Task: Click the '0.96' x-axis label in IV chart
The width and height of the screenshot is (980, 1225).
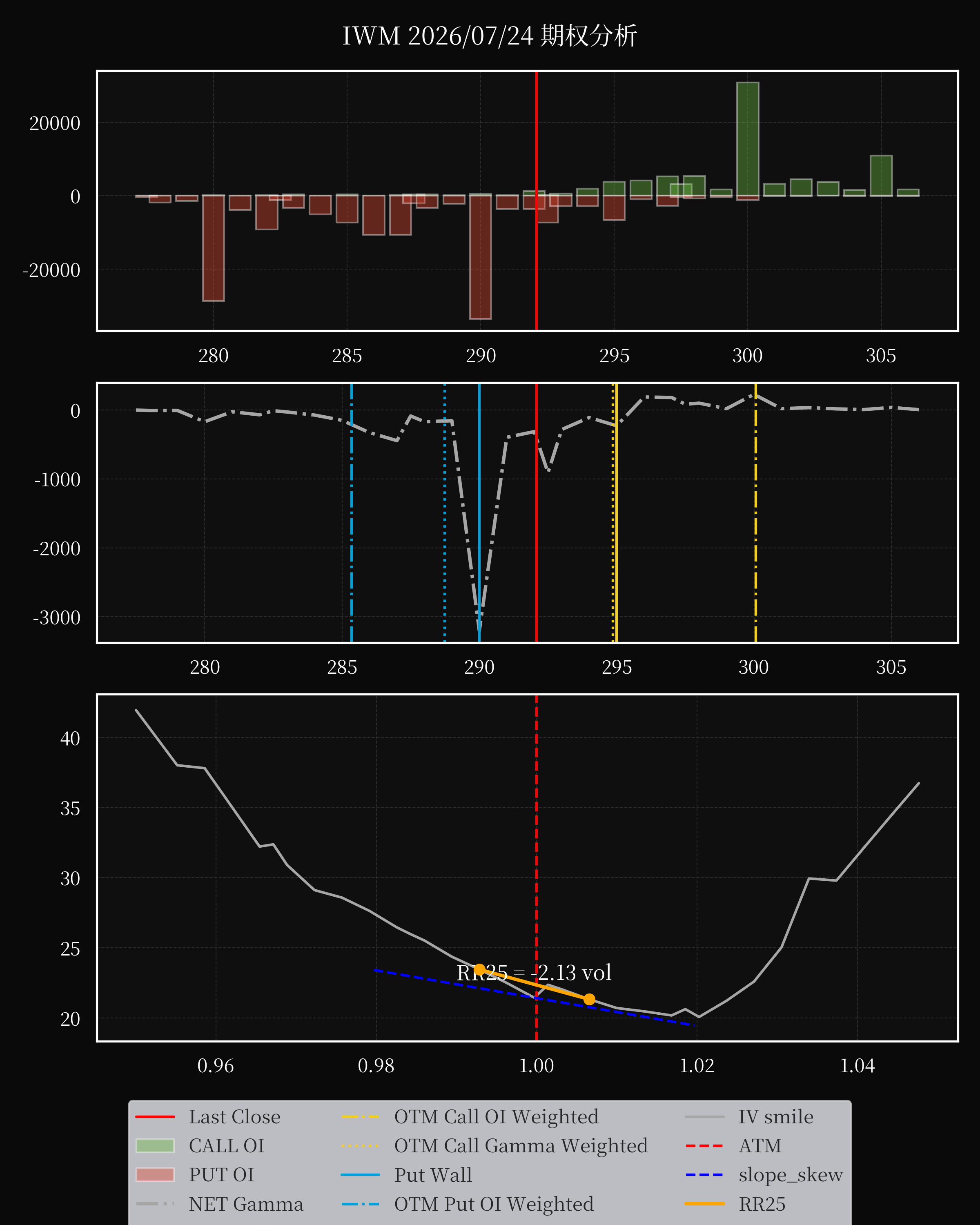Action: click(215, 1066)
